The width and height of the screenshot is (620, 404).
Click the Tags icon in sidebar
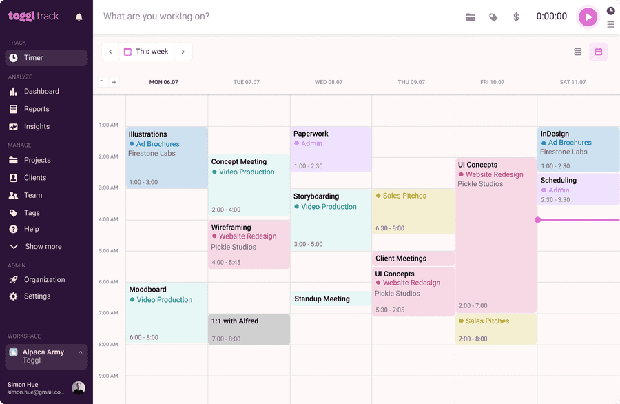13,213
